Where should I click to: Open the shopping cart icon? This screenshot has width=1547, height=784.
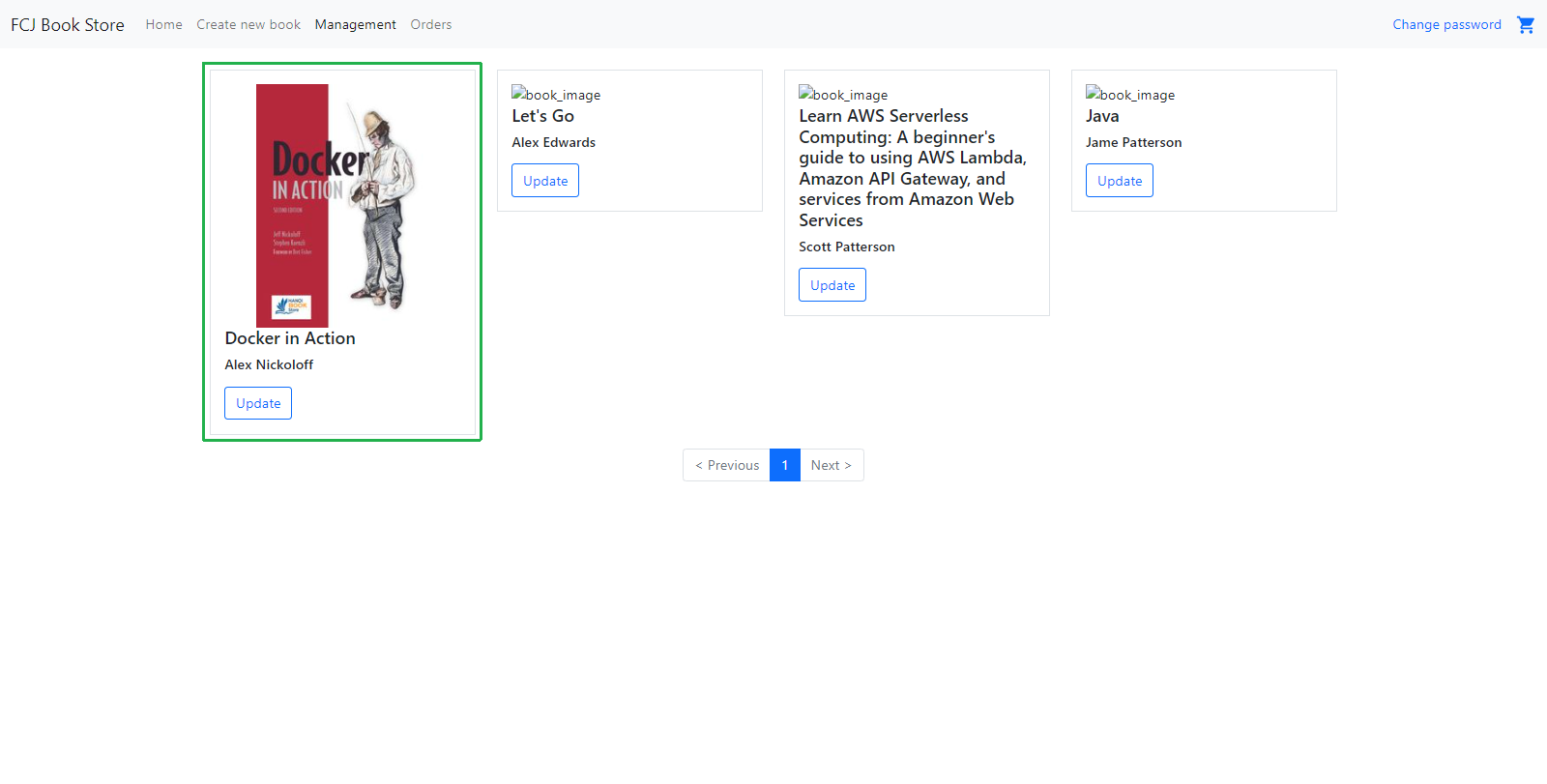click(x=1526, y=24)
